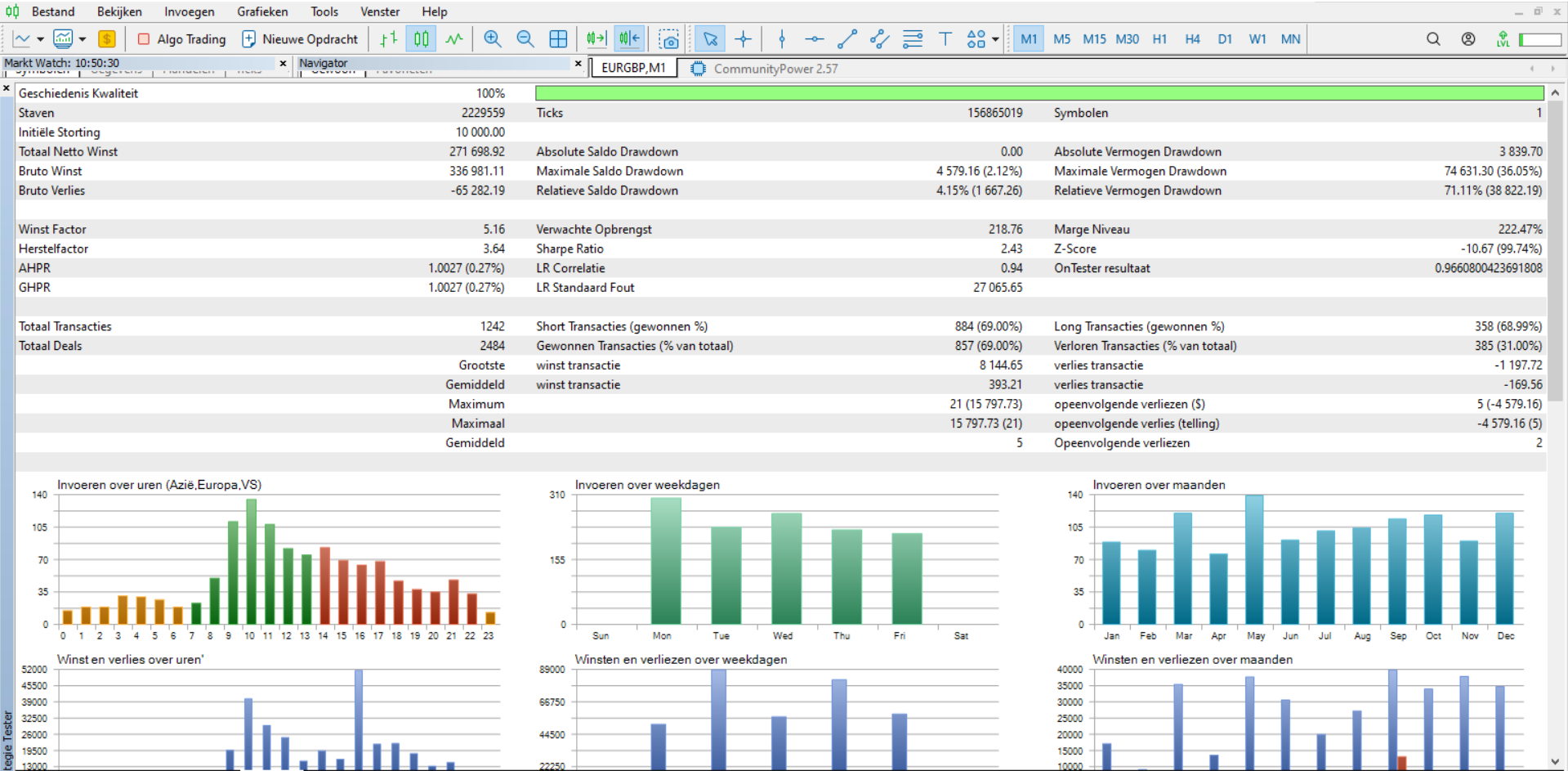Select the Fibonacci retracement tool
The width and height of the screenshot is (1568, 771).
click(x=913, y=38)
